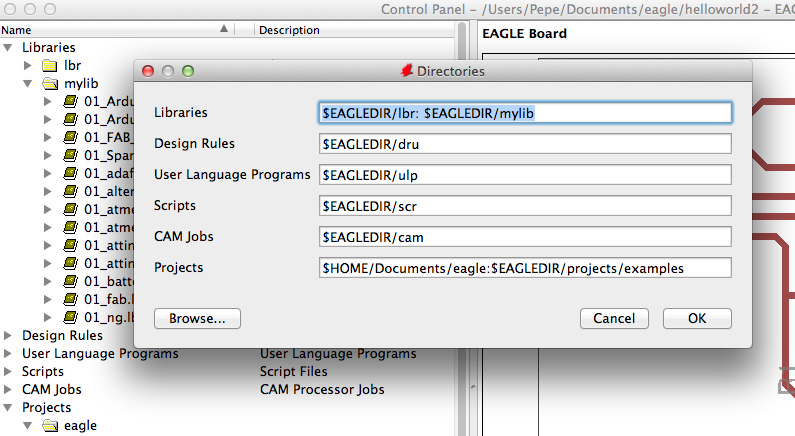Expand the Design Rules tree node
795x436 pixels.
(8, 335)
